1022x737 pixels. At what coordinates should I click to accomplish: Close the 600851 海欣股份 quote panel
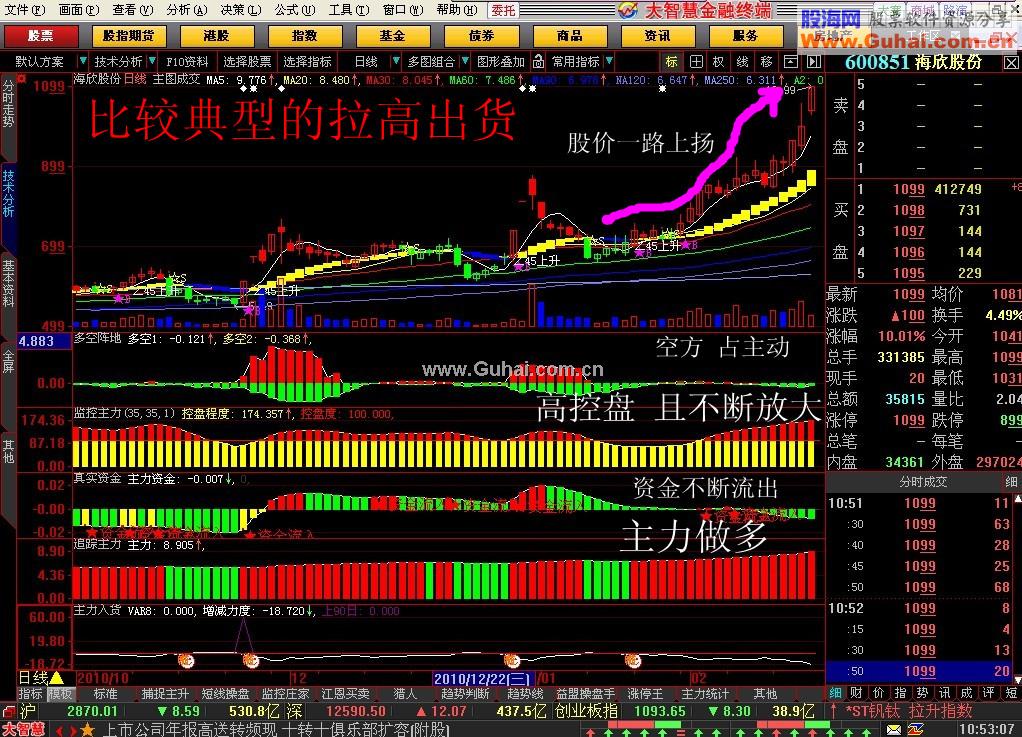point(1011,63)
